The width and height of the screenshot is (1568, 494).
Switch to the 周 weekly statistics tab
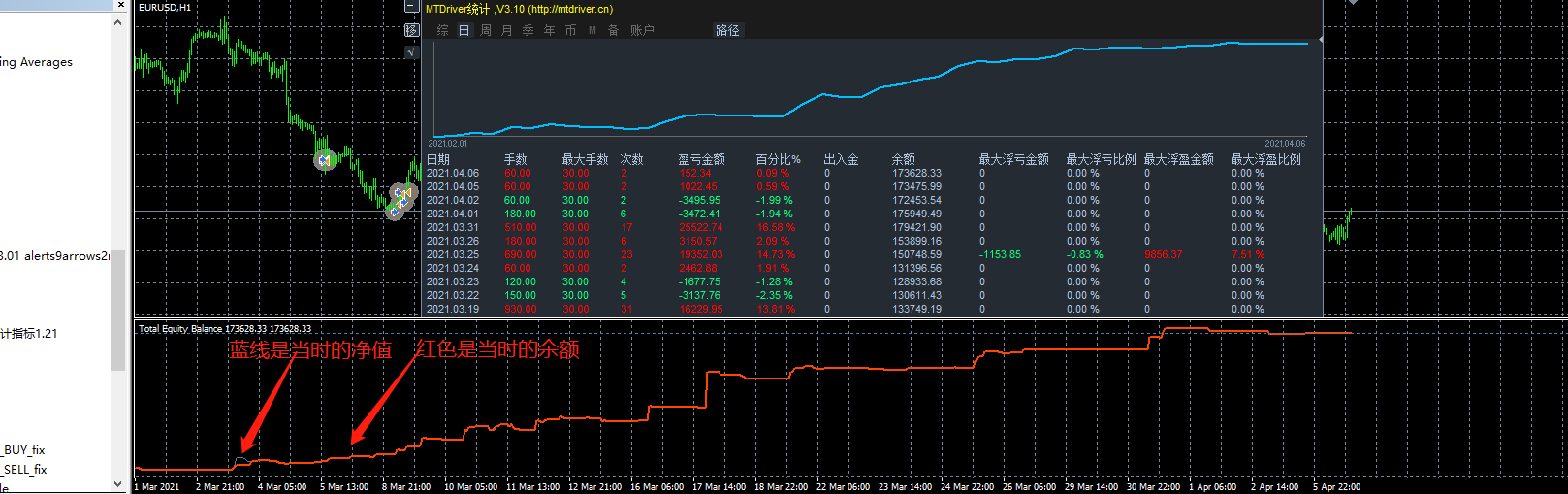[485, 31]
